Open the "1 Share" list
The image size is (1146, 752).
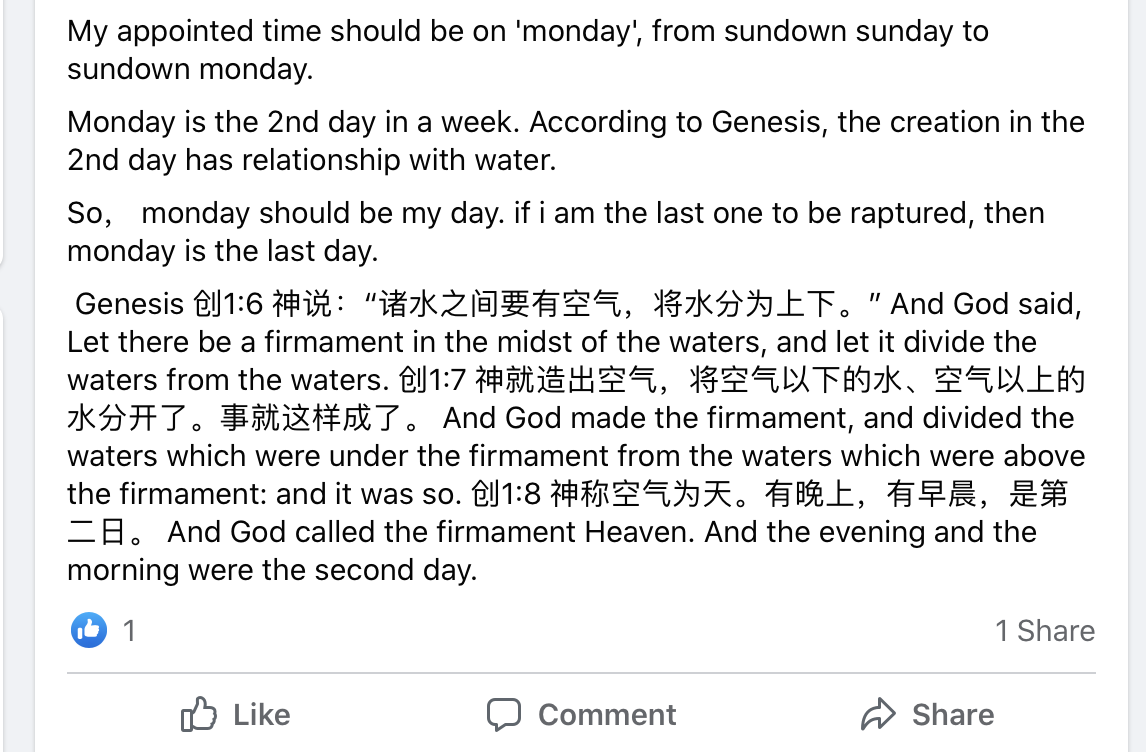click(x=1044, y=631)
